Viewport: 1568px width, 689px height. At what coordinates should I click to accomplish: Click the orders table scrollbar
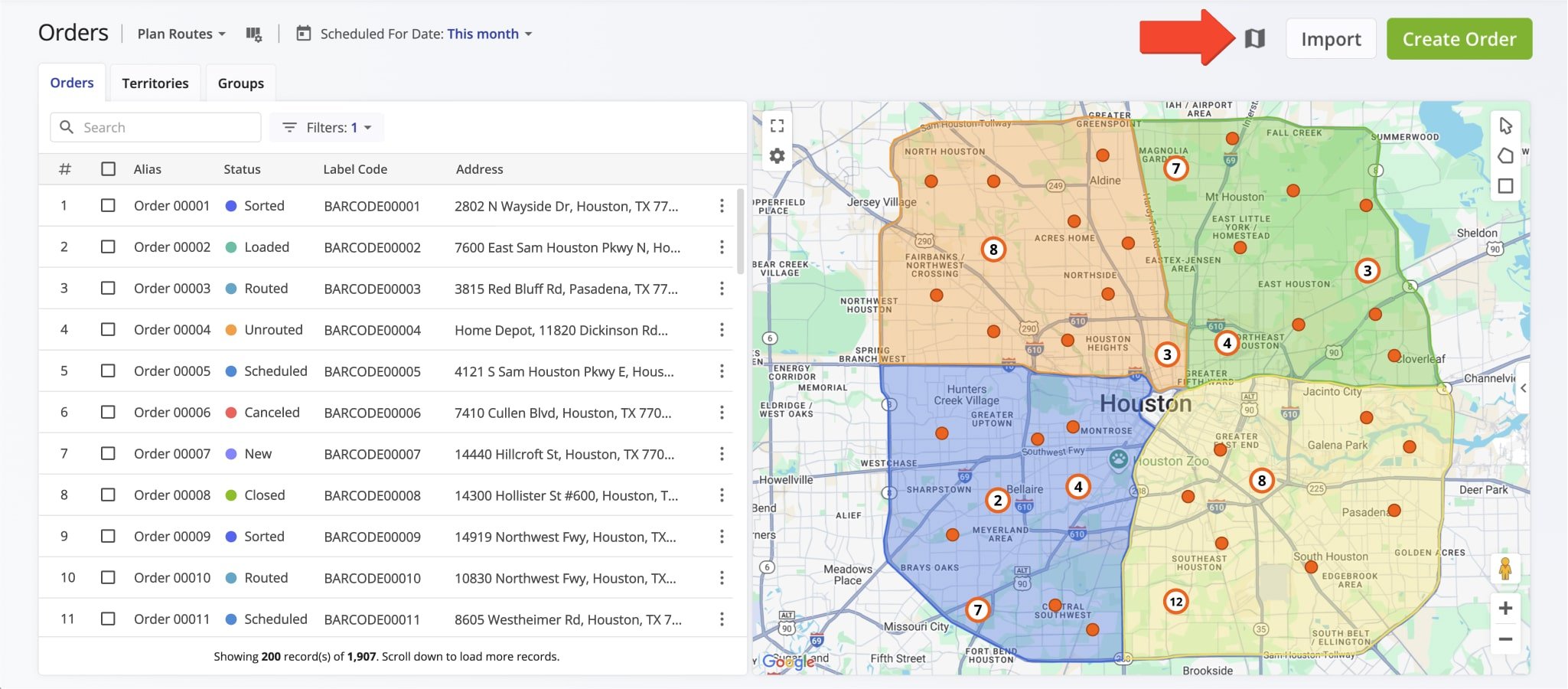click(x=740, y=231)
